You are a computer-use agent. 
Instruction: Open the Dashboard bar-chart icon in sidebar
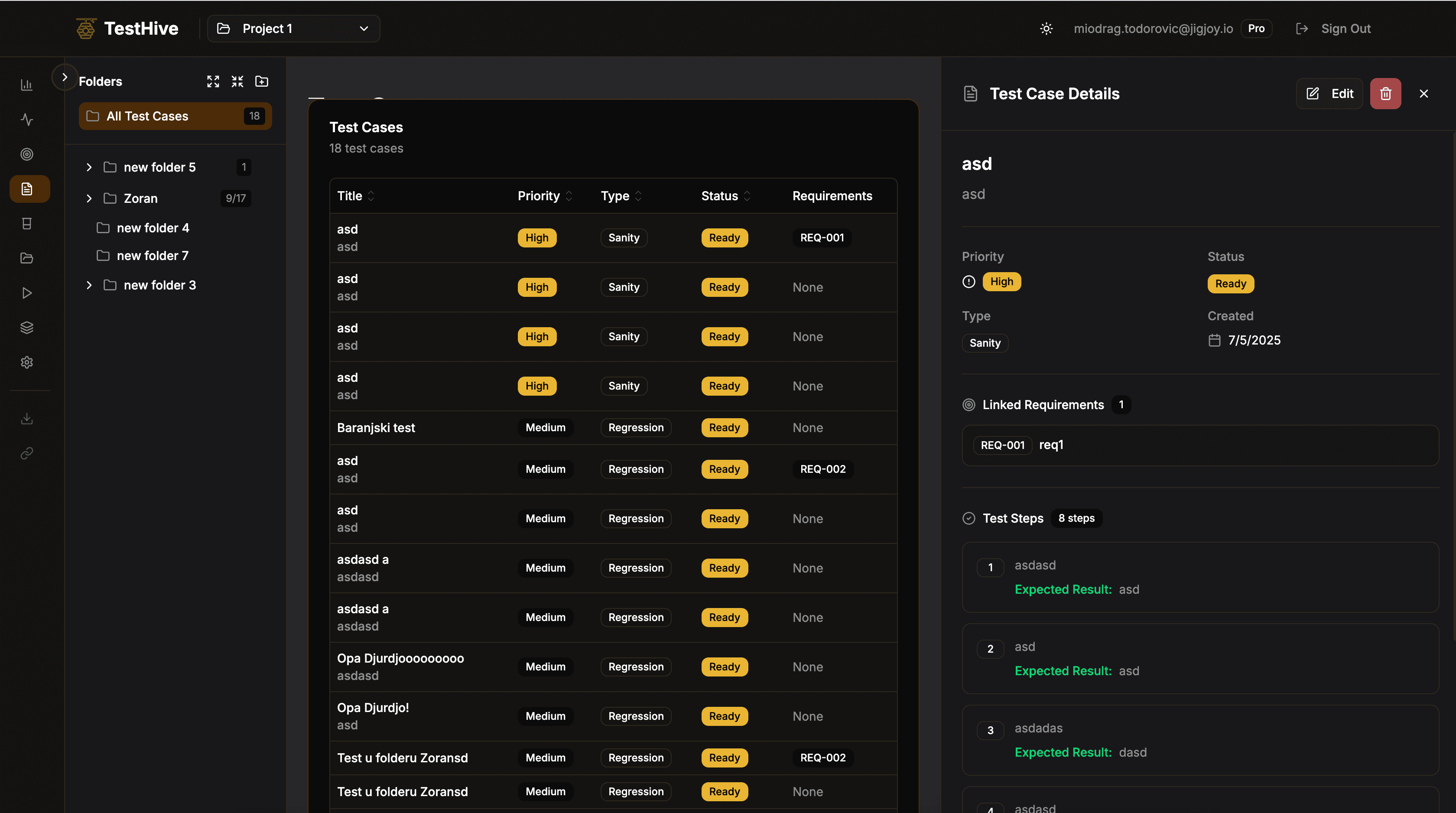pyautogui.click(x=26, y=85)
